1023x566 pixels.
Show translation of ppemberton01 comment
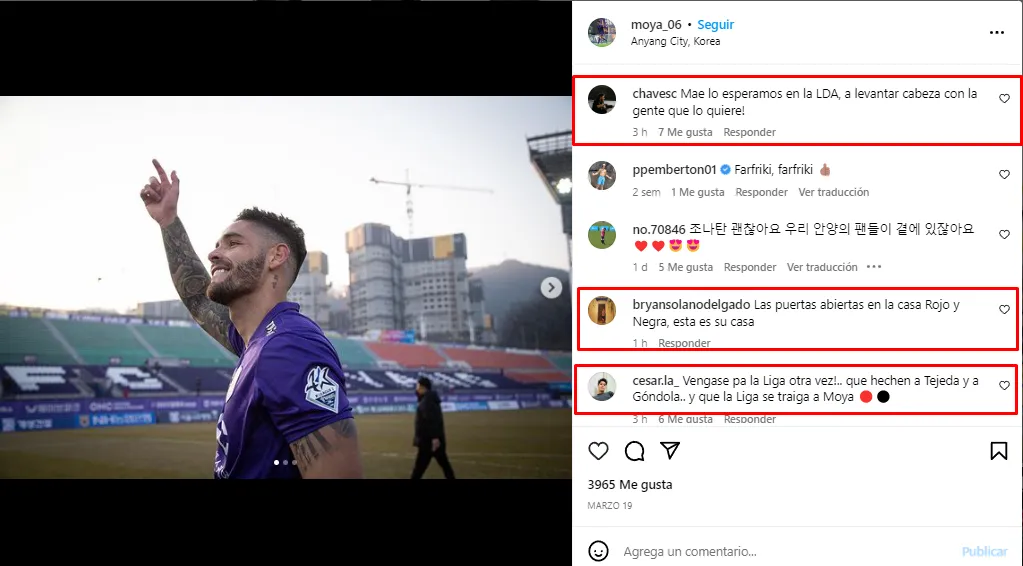[833, 192]
